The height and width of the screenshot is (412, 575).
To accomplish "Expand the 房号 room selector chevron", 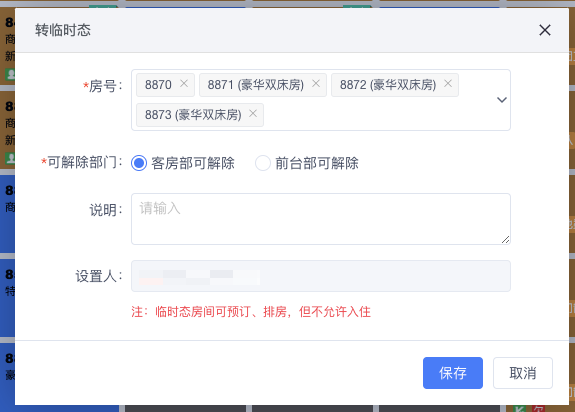I will coord(502,100).
